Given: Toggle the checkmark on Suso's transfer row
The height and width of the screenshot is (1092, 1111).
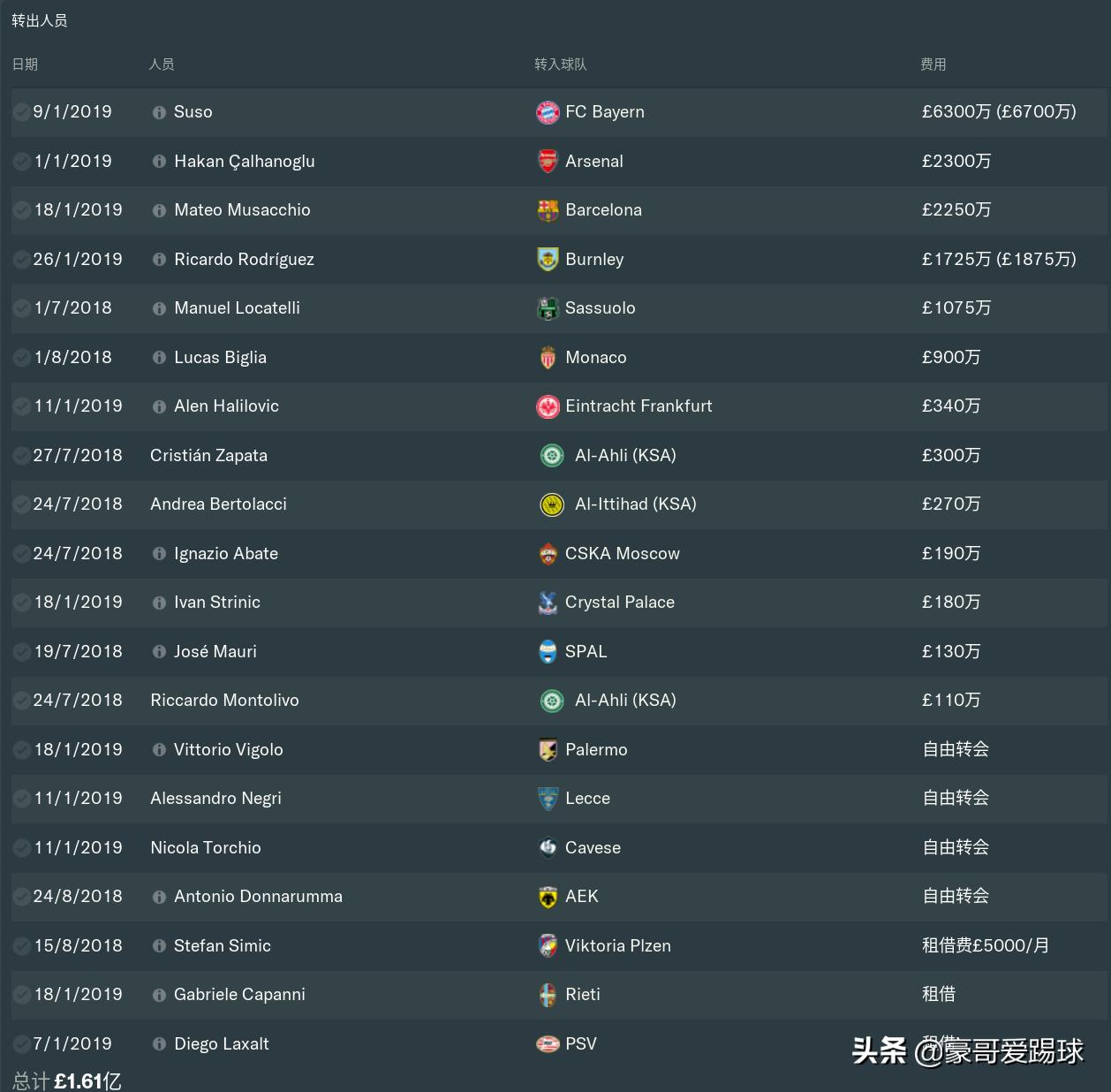Looking at the screenshot, I should [x=20, y=110].
